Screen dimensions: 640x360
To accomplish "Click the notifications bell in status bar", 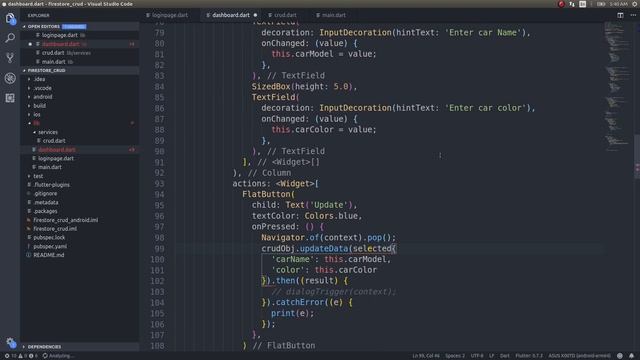I will (631, 356).
